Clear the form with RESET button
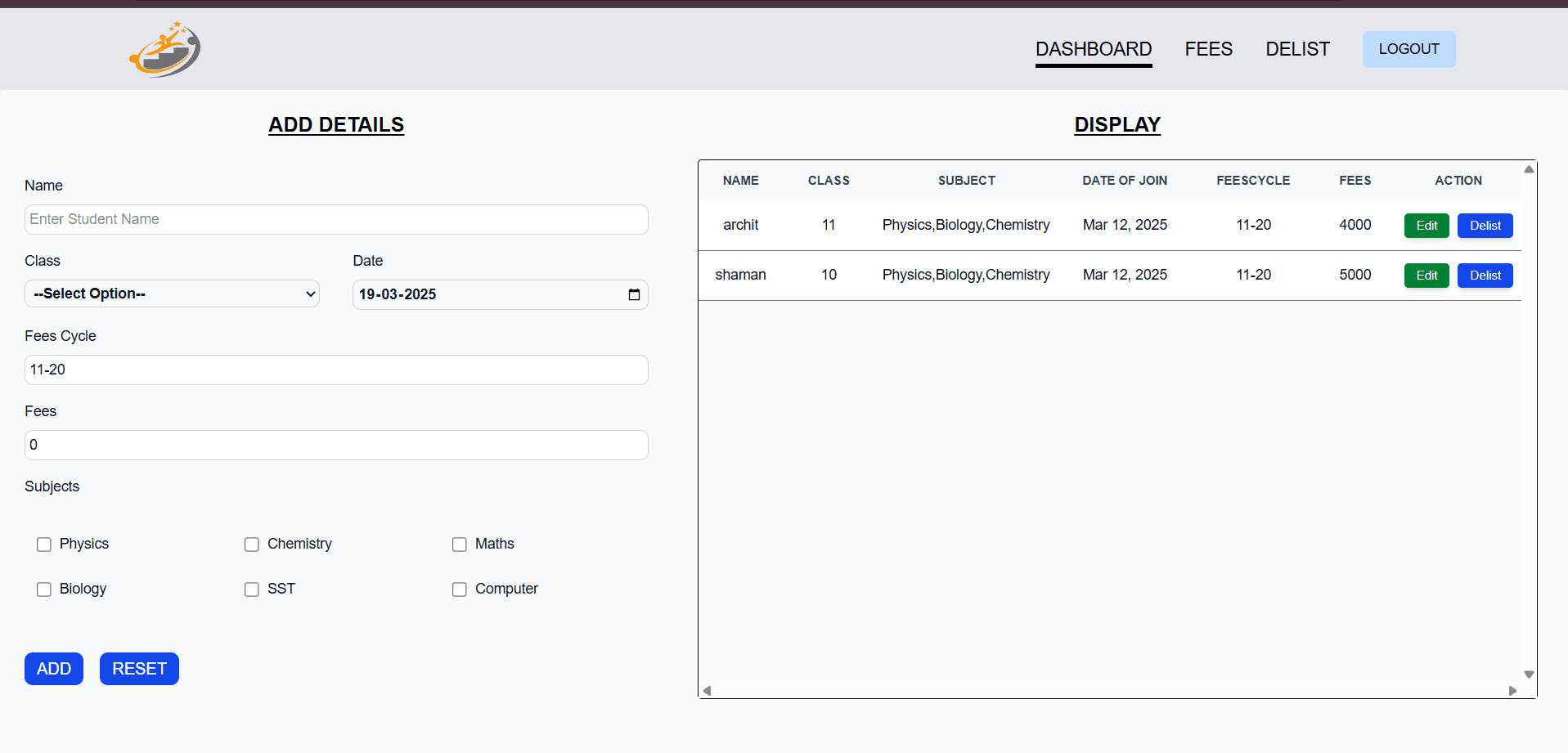Image resolution: width=1568 pixels, height=753 pixels. pos(139,669)
